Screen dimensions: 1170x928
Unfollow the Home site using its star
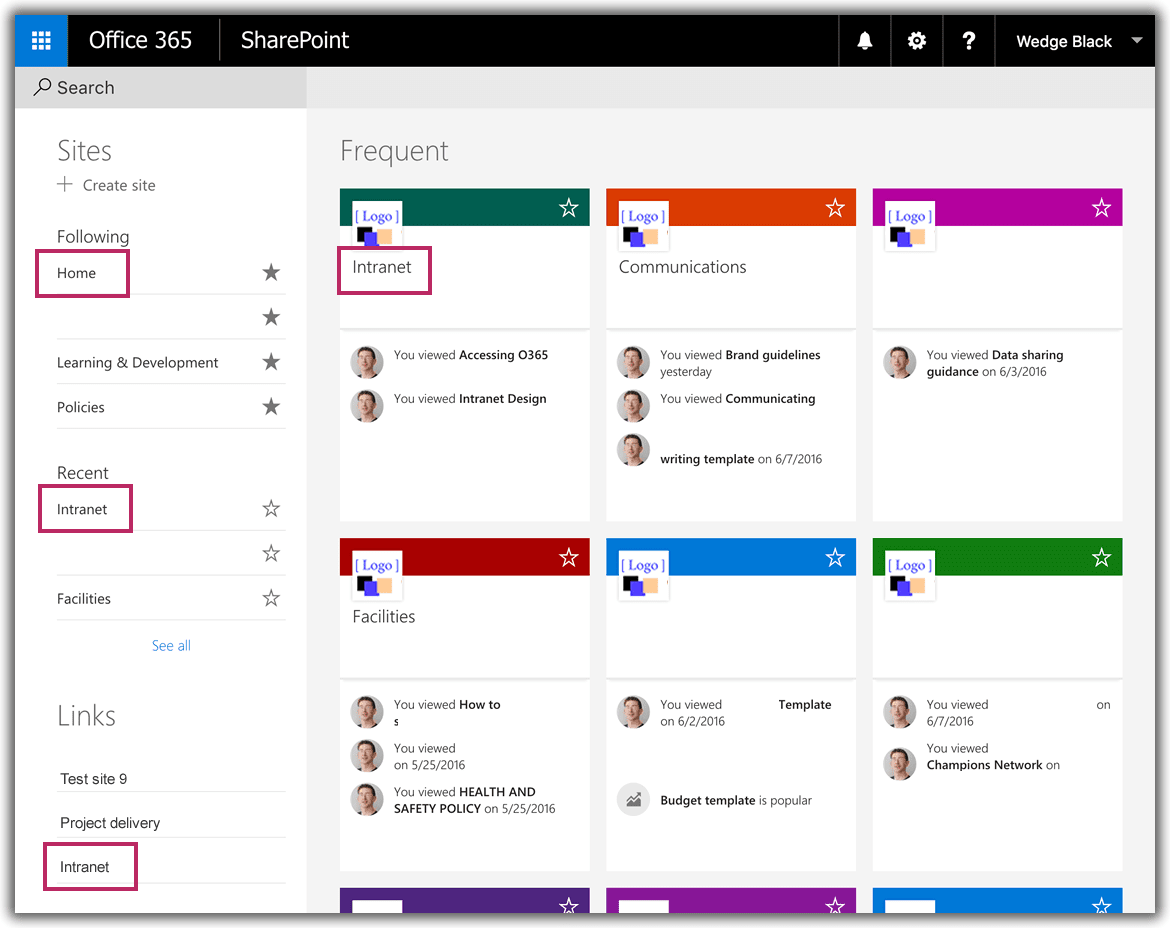point(271,273)
